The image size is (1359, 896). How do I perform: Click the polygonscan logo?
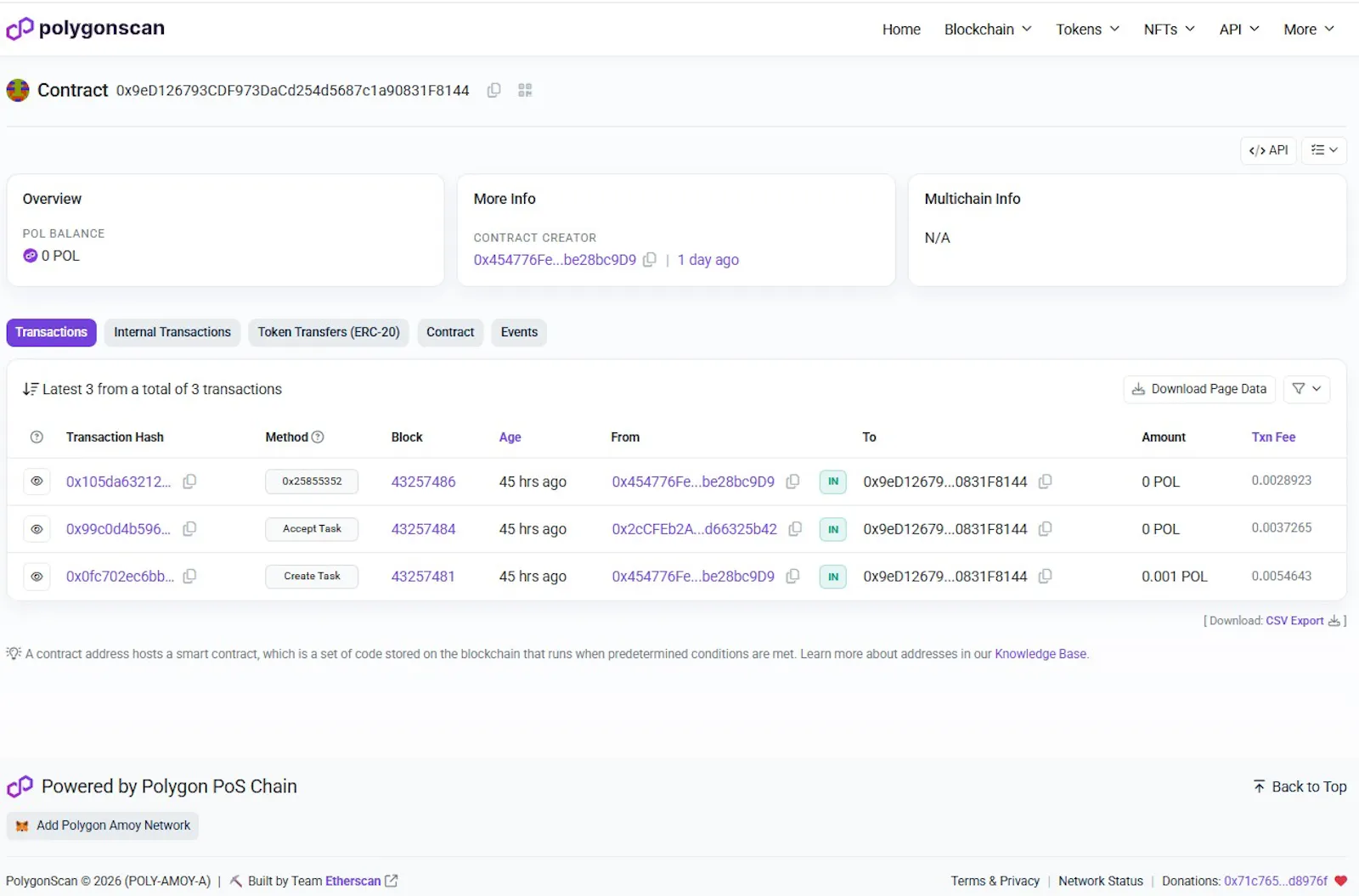tap(85, 28)
